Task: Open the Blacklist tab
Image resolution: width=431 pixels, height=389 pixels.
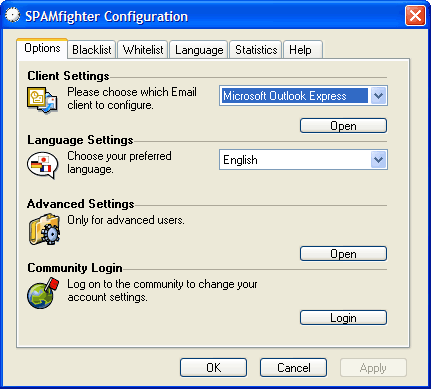Action: click(x=92, y=50)
